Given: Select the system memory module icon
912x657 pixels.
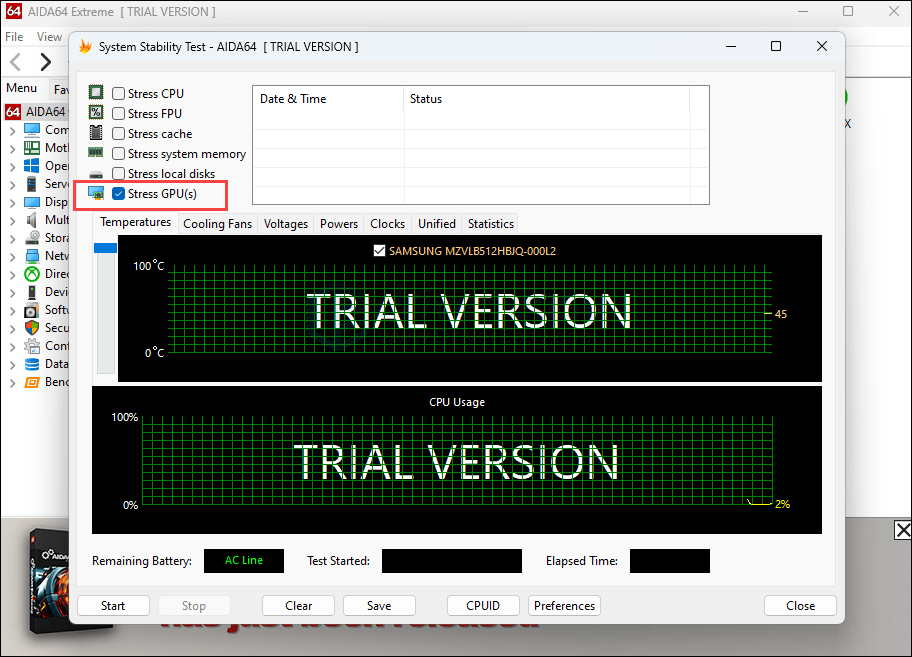Looking at the screenshot, I should click(95, 153).
